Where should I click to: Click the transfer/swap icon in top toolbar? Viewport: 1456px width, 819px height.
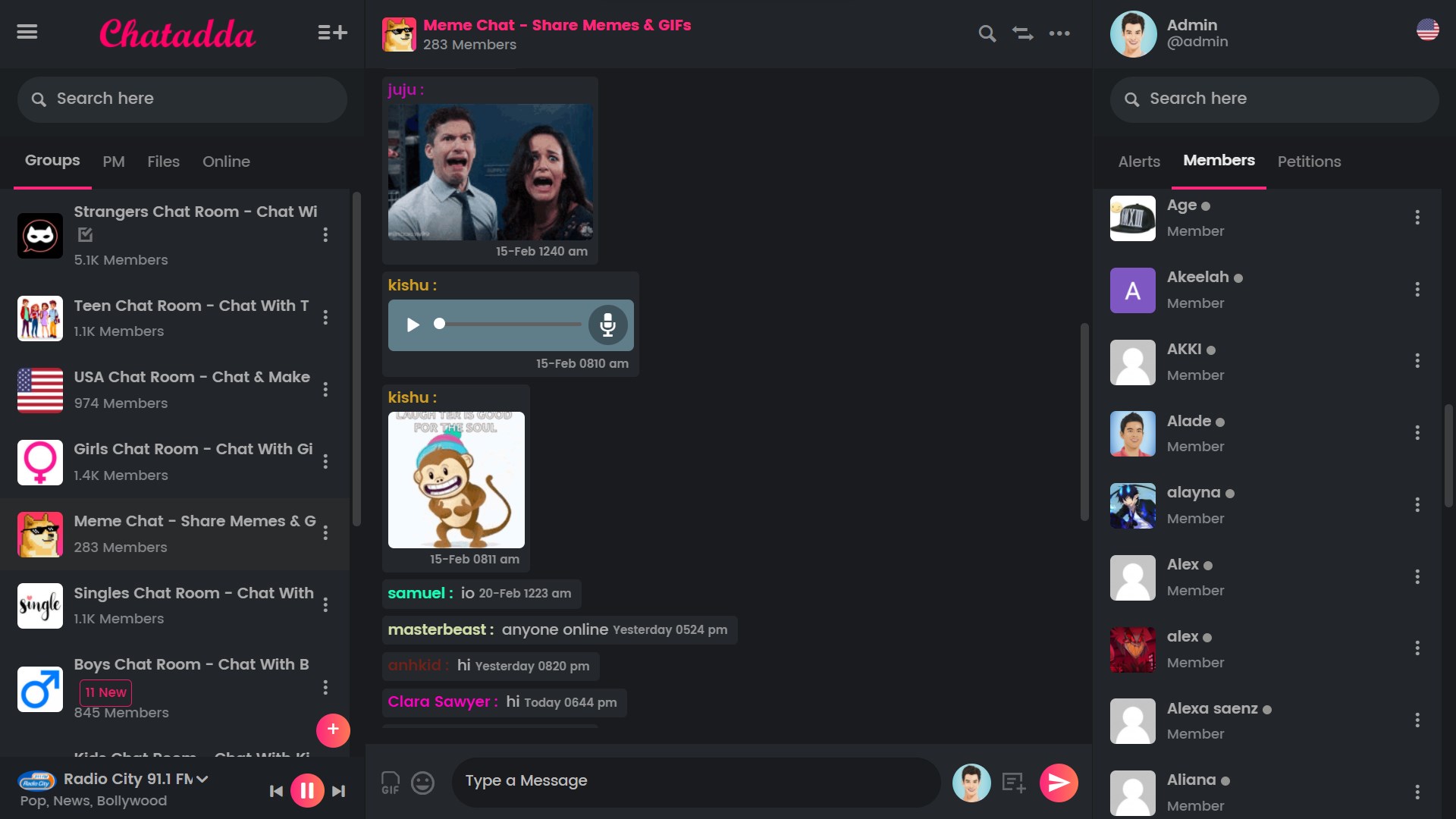[x=1022, y=33]
